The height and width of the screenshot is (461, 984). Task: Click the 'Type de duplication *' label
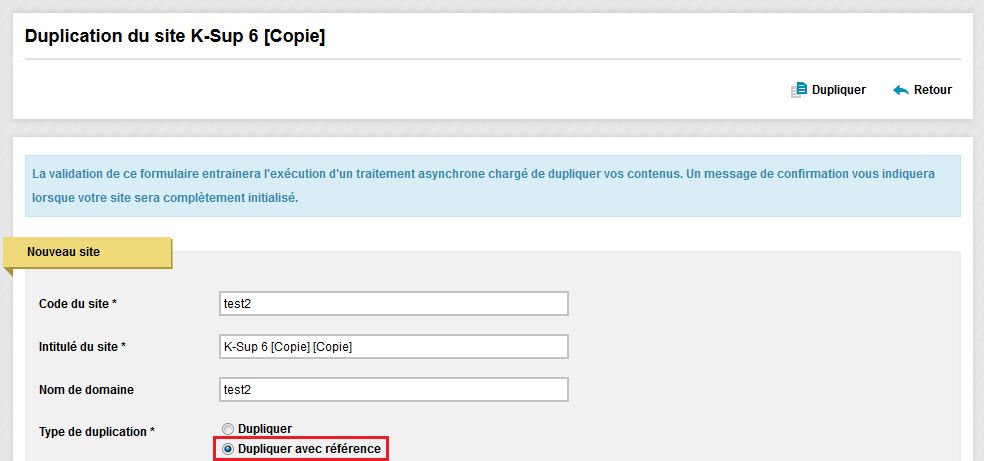click(x=97, y=432)
